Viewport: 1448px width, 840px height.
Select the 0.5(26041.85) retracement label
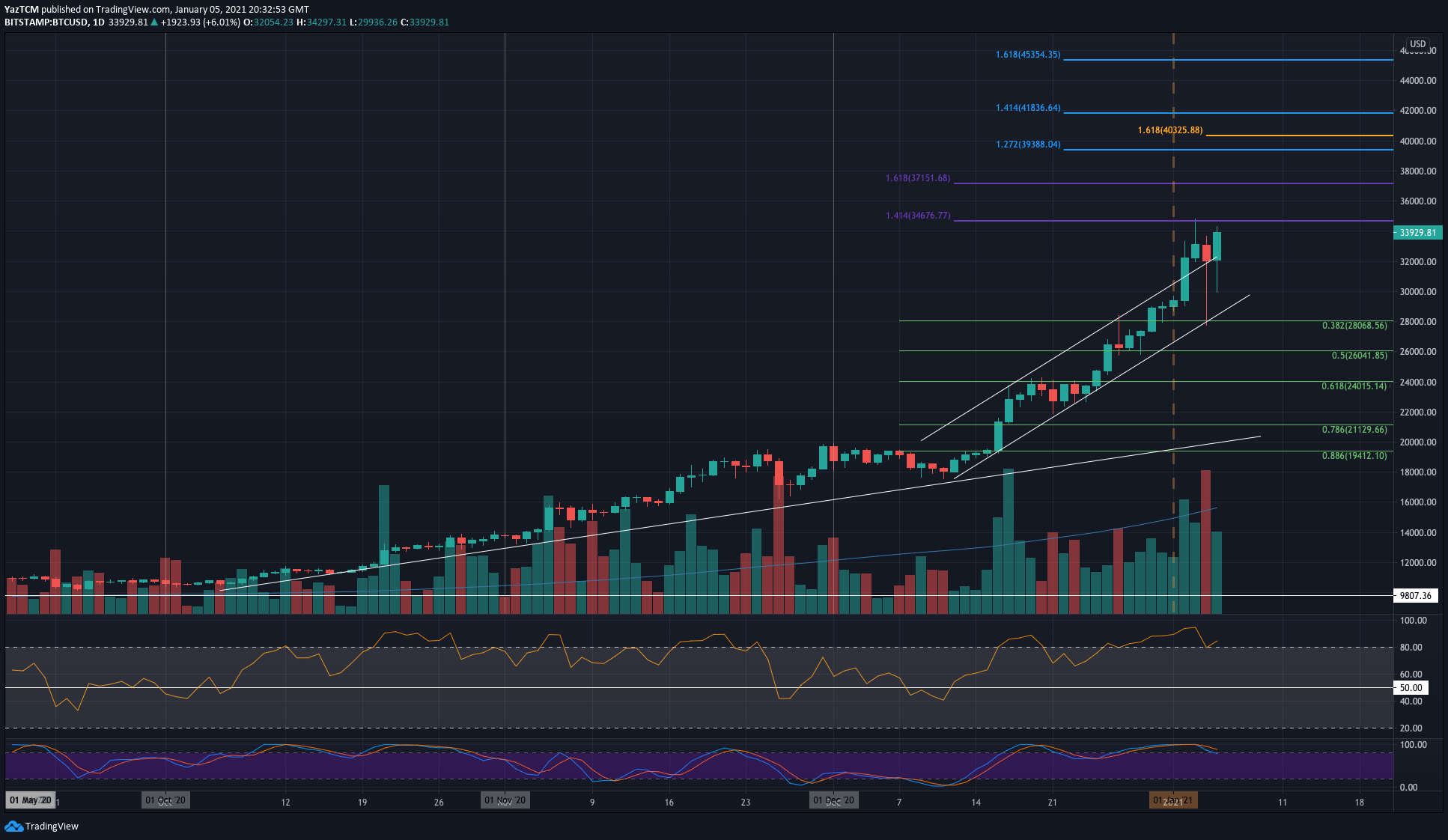[x=1359, y=356]
